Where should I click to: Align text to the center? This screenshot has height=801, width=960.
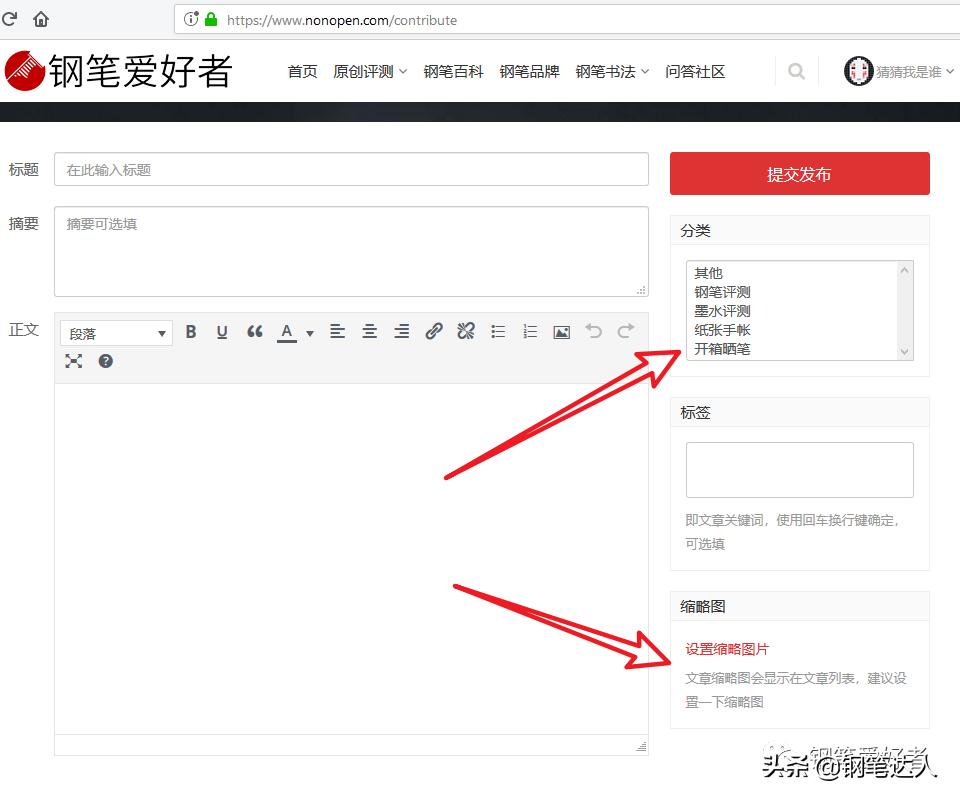[370, 332]
